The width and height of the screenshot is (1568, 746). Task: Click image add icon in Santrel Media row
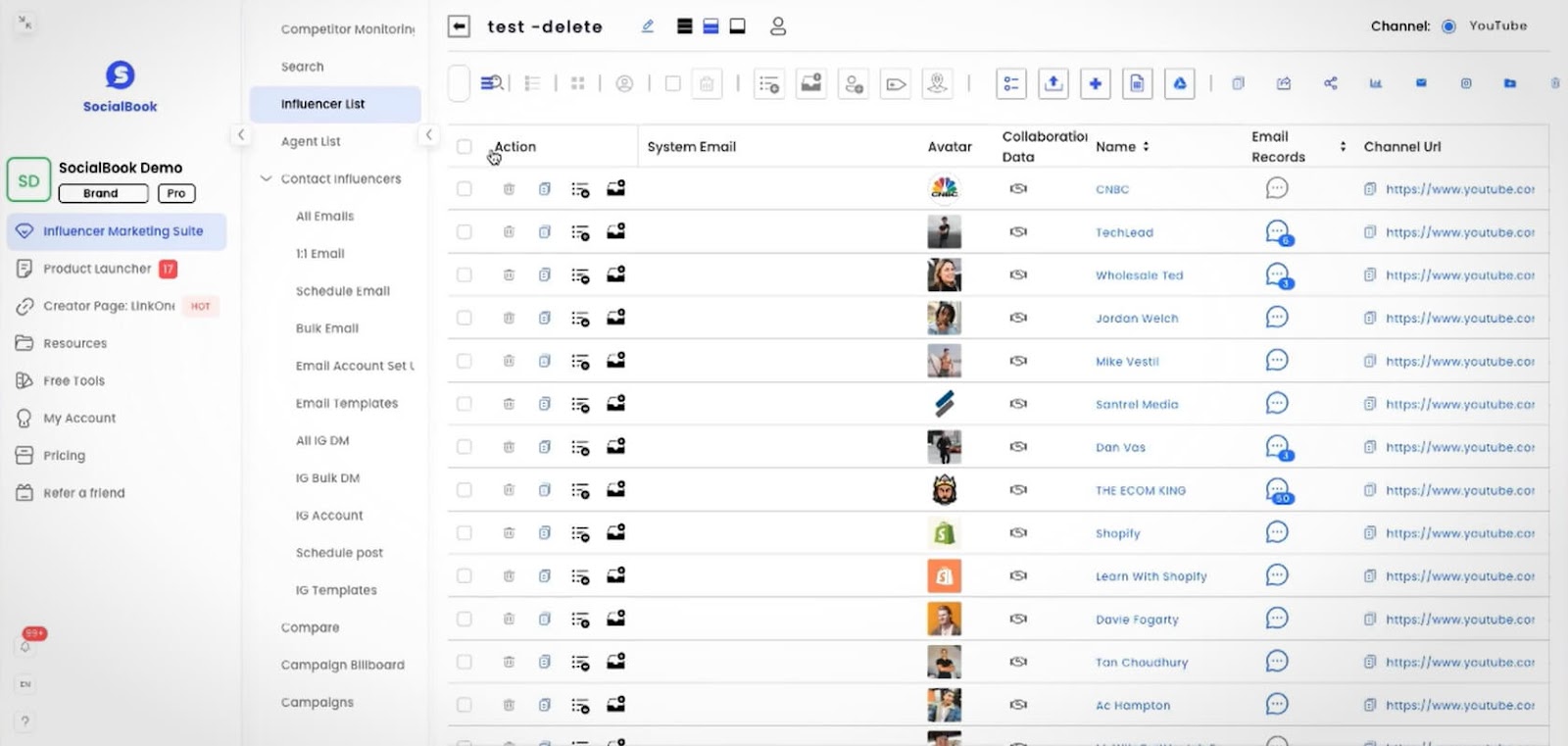[615, 403]
